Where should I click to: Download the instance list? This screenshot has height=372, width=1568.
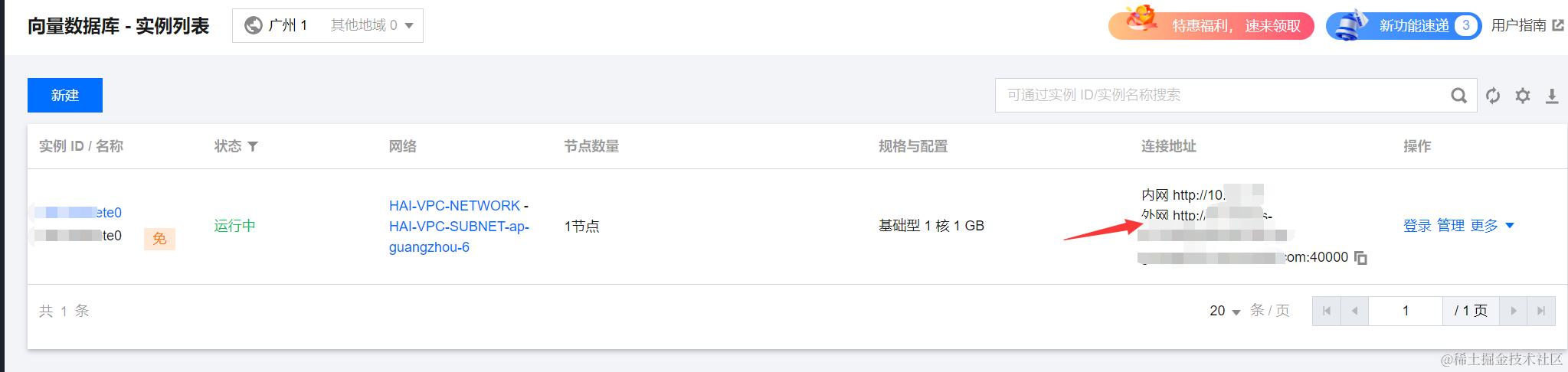pyautogui.click(x=1552, y=96)
